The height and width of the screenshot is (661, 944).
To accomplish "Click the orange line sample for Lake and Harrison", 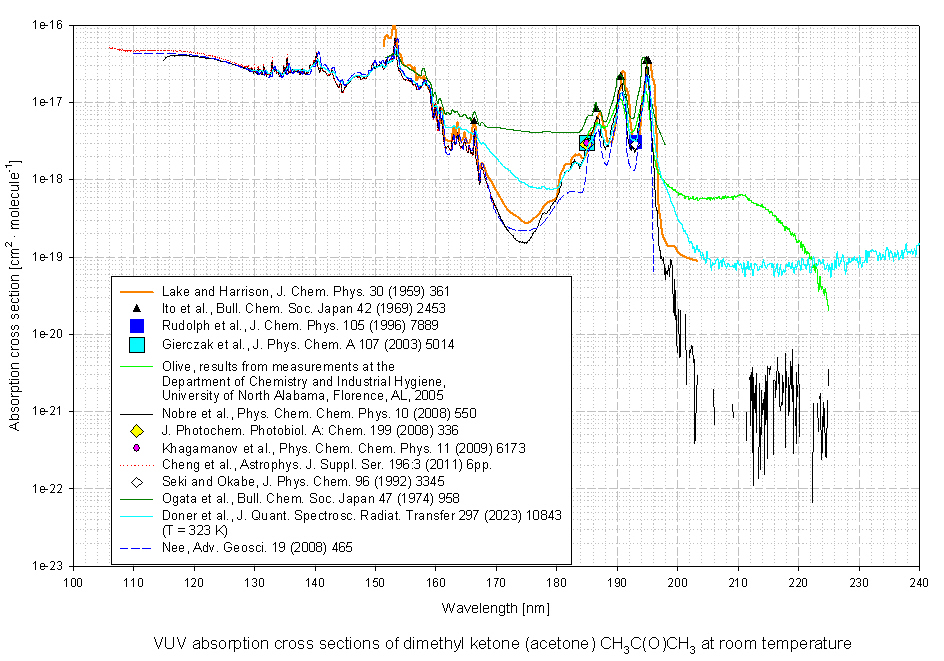I will click(x=138, y=291).
